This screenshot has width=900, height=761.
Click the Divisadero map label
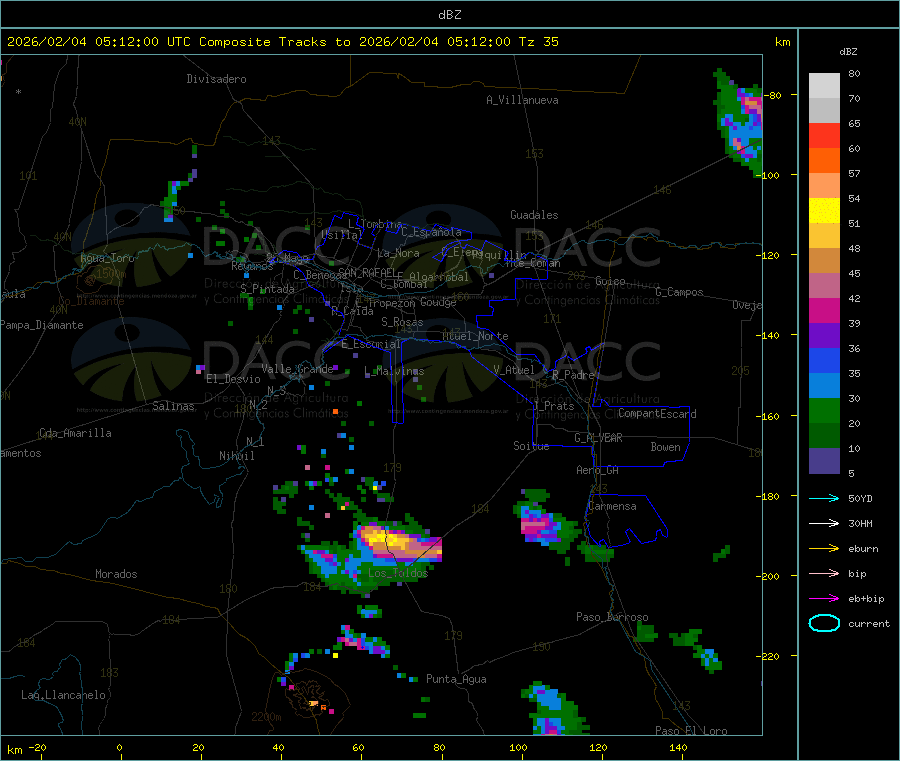point(216,79)
